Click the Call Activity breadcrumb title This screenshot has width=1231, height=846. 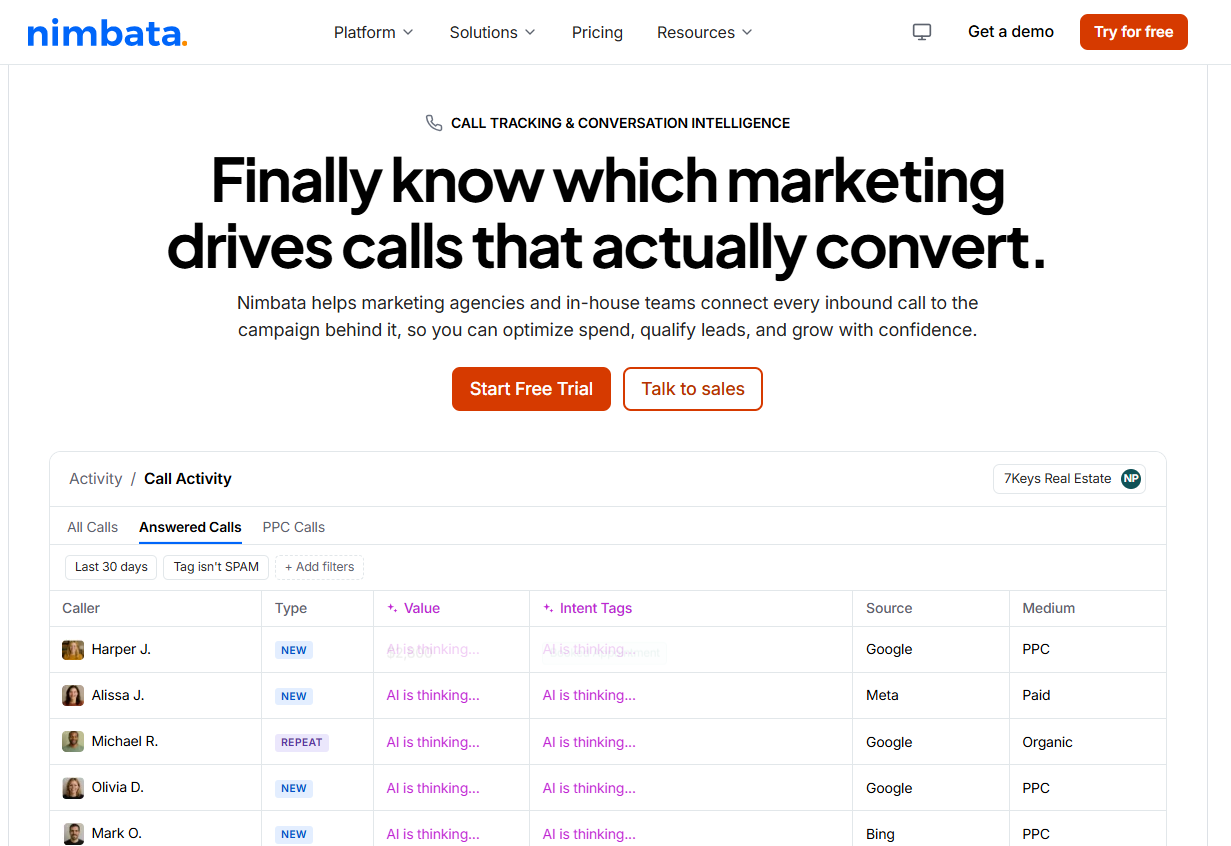point(188,479)
